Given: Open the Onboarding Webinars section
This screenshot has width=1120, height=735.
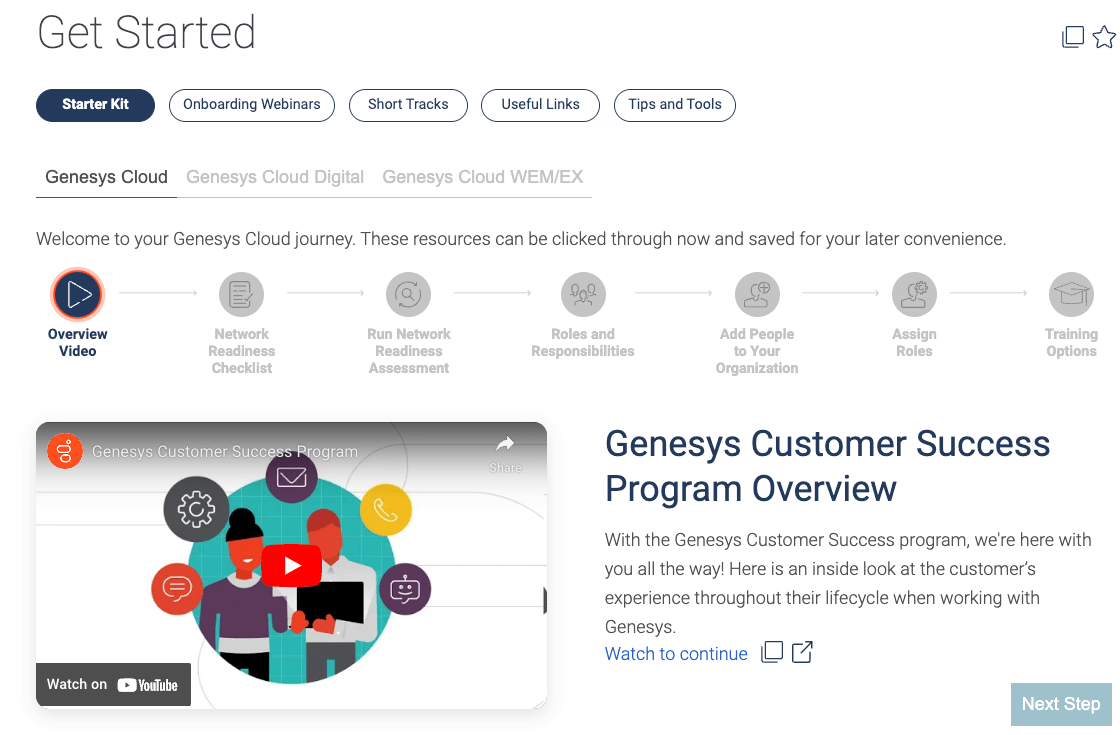Looking at the screenshot, I should click(251, 105).
